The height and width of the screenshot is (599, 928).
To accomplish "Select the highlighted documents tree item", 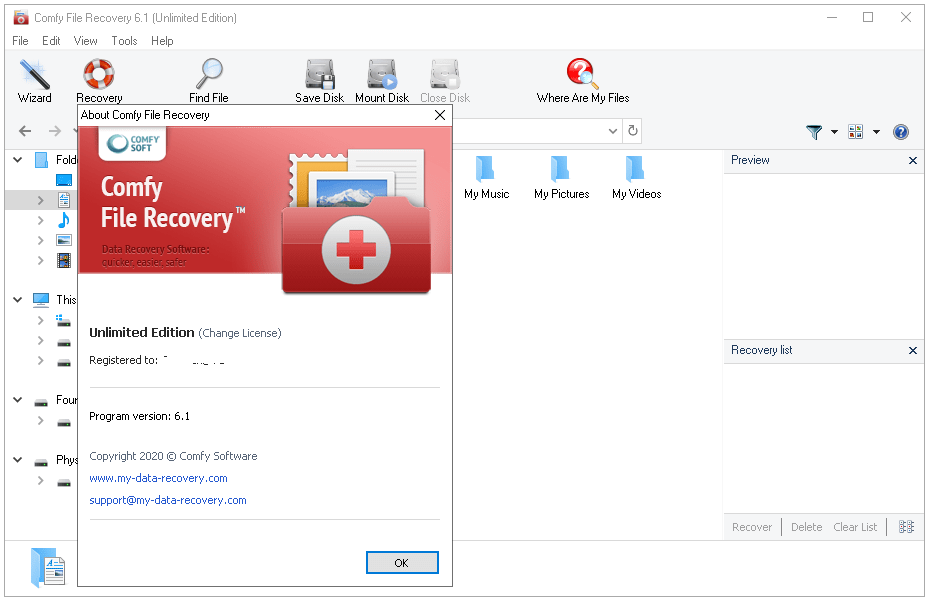I will [x=64, y=200].
